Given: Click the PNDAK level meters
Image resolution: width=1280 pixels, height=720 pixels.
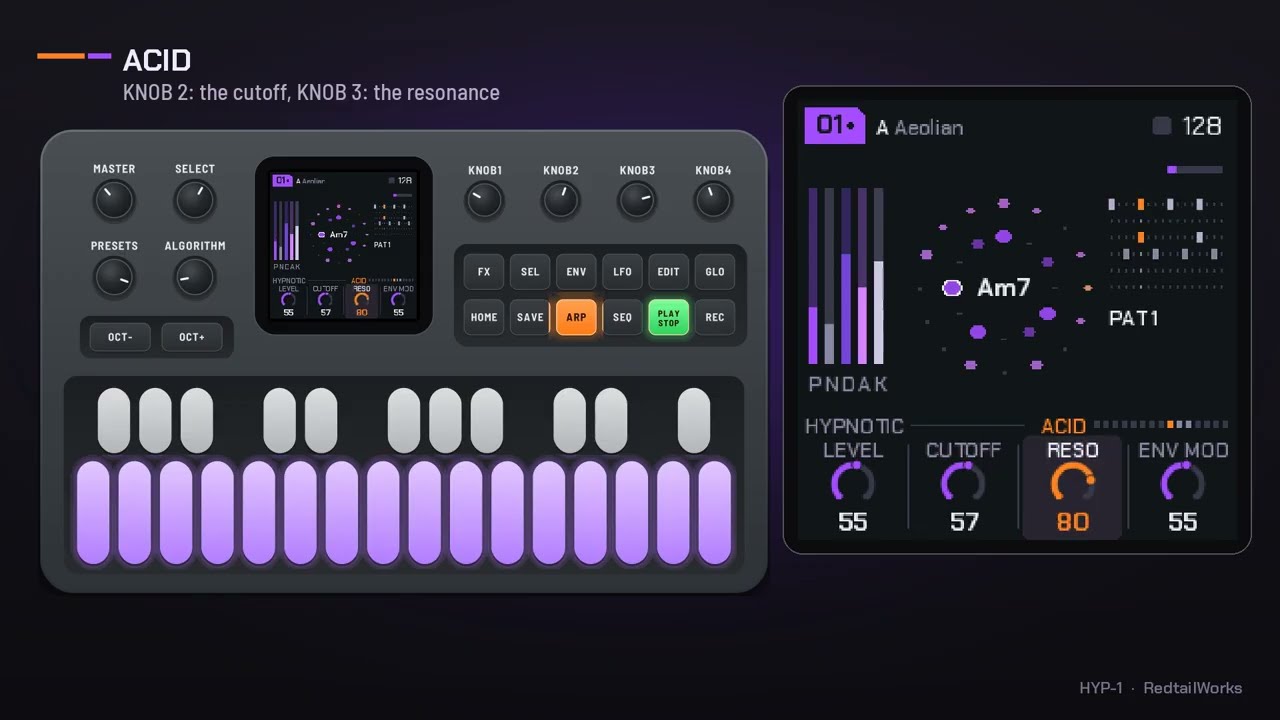Looking at the screenshot, I should [847, 277].
